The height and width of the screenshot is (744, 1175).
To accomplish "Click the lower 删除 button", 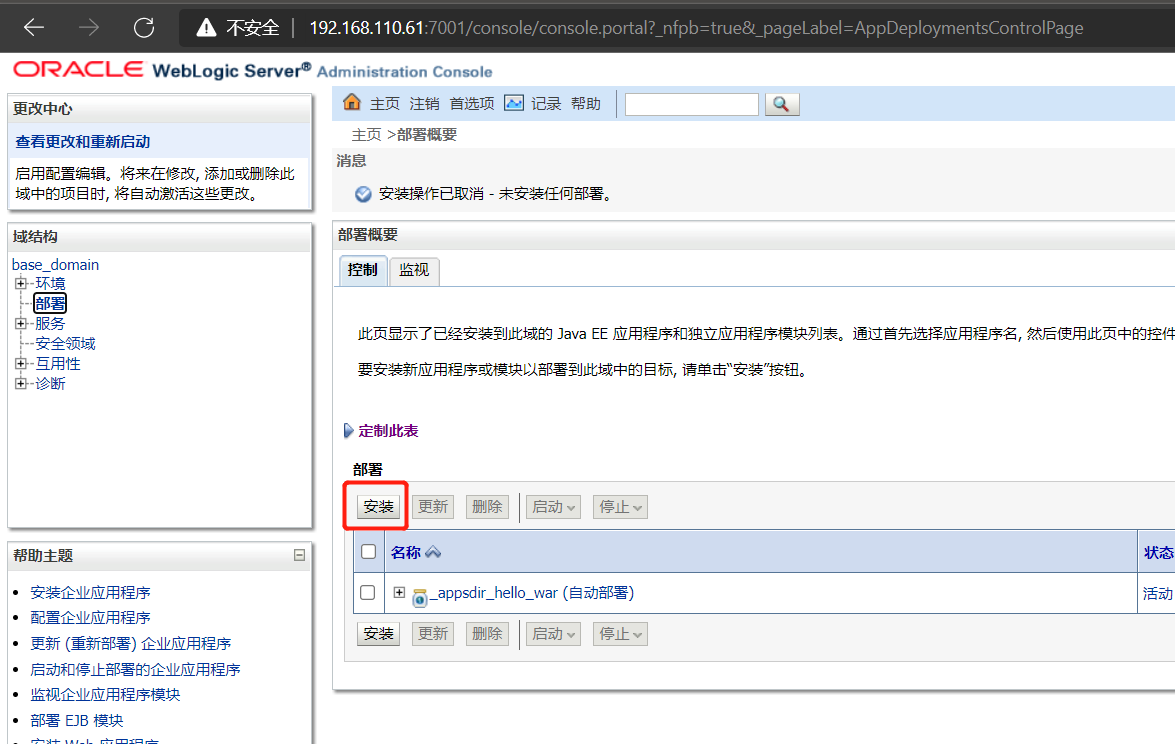I will click(x=487, y=635).
